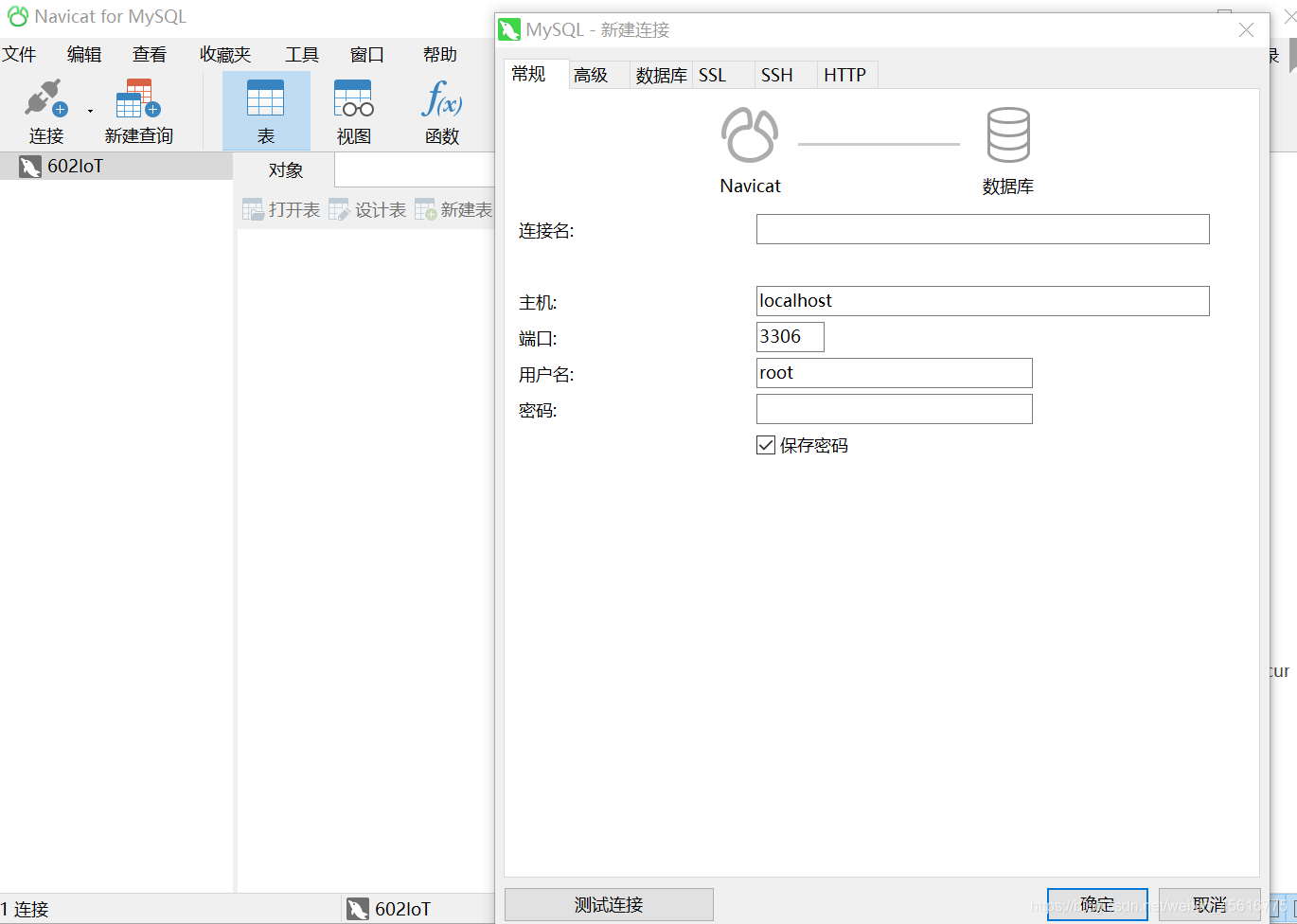Click the '1 连接' status bar text
This screenshot has height=924, width=1297.
(x=25, y=909)
